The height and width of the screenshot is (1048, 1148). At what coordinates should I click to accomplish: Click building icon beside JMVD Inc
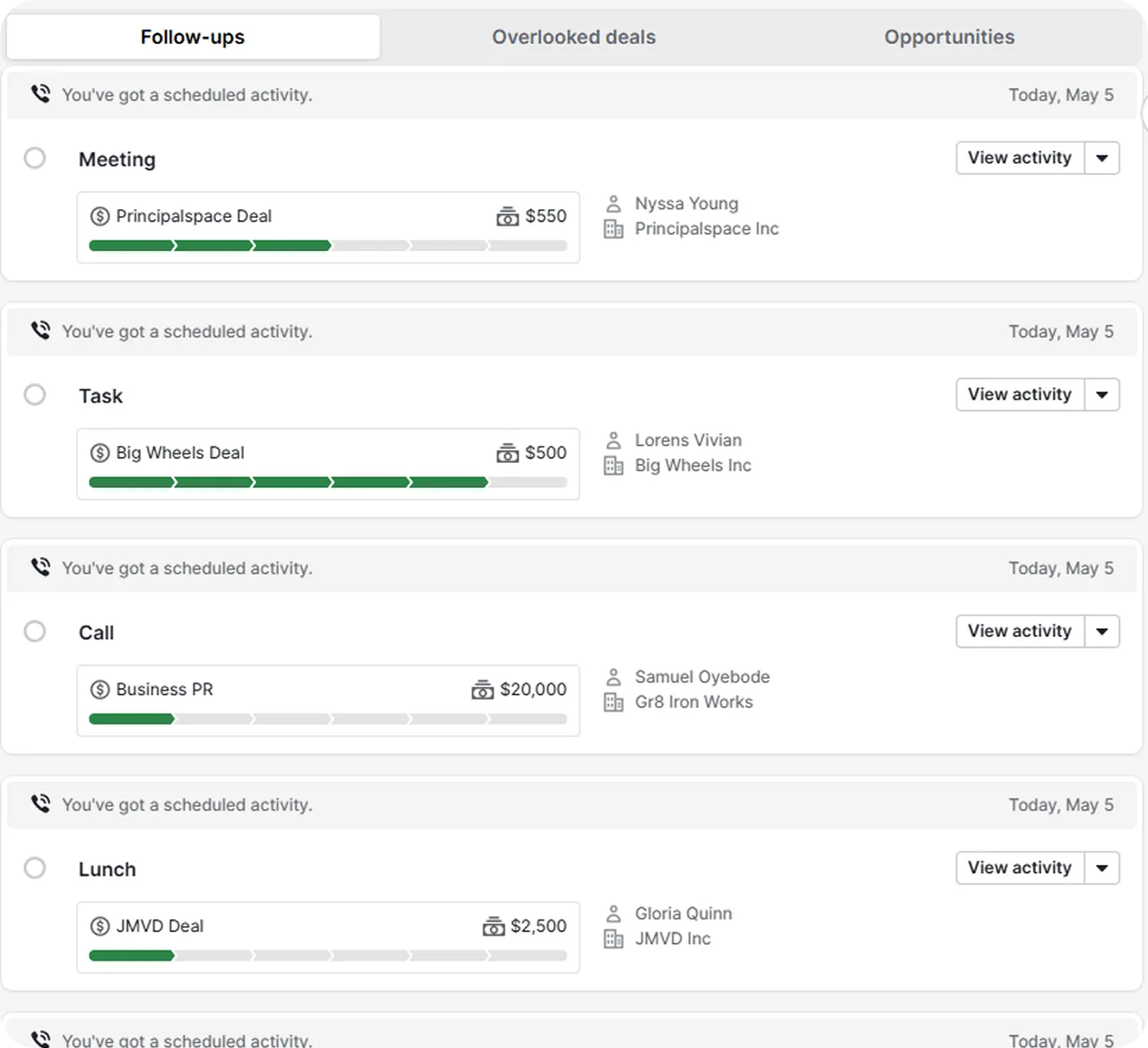coord(613,939)
